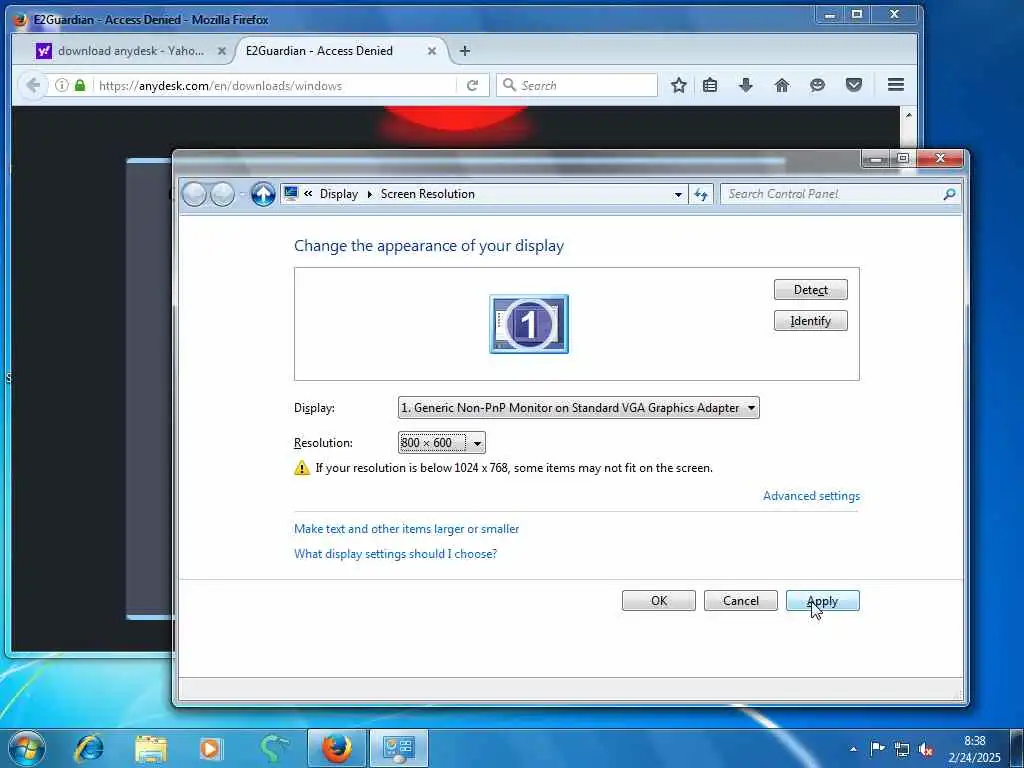
Task: Expand the address bar history dropdown
Action: 678,194
